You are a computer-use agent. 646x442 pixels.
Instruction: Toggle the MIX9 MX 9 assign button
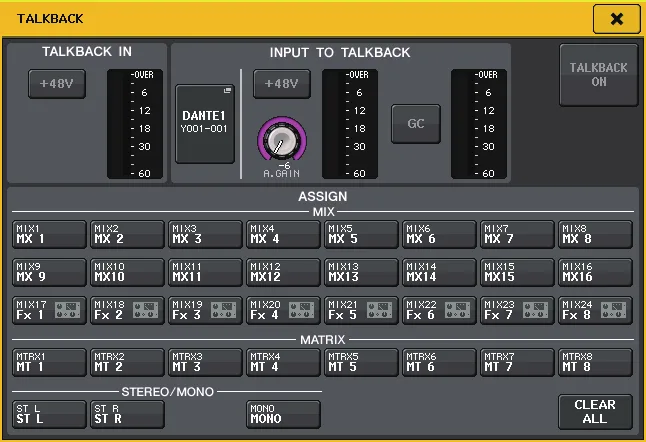pos(49,272)
